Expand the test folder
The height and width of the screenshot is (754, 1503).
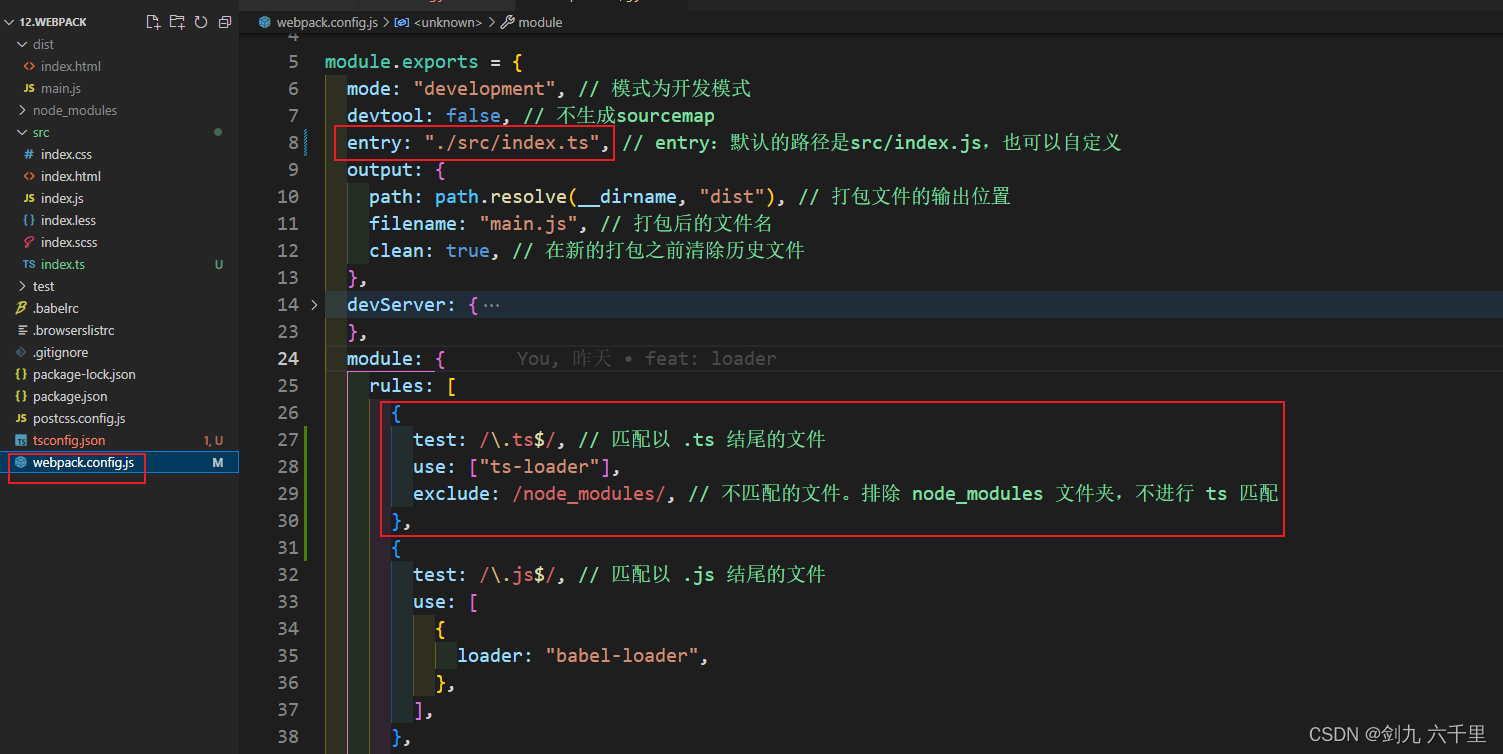pos(22,286)
